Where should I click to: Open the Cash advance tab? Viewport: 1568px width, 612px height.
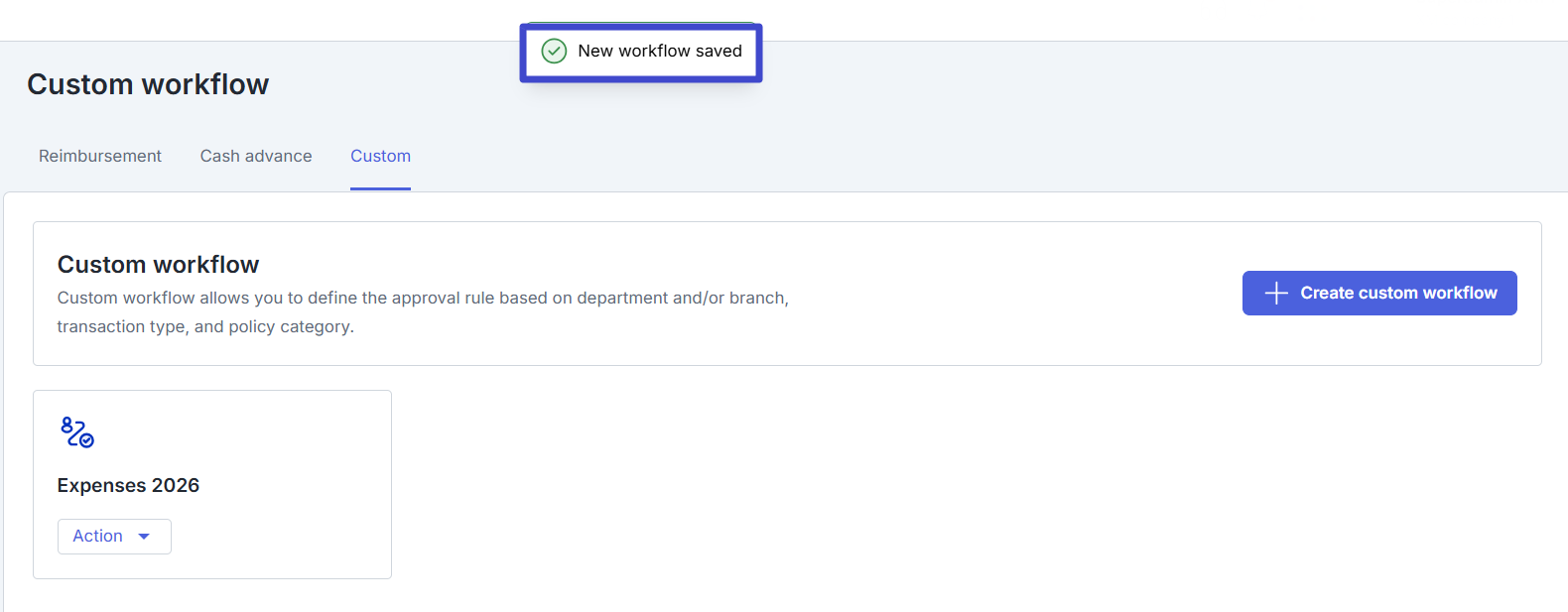coord(256,156)
